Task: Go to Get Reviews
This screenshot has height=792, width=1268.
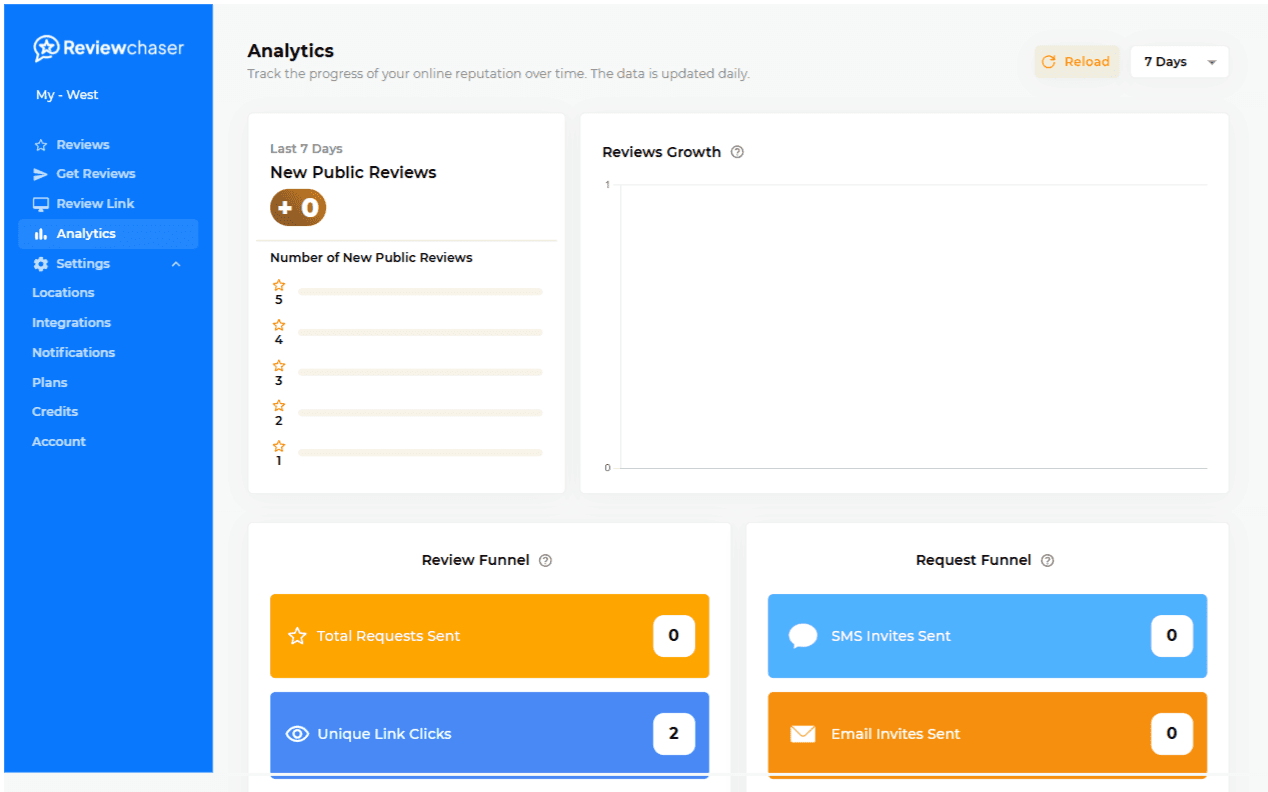Action: coord(96,174)
